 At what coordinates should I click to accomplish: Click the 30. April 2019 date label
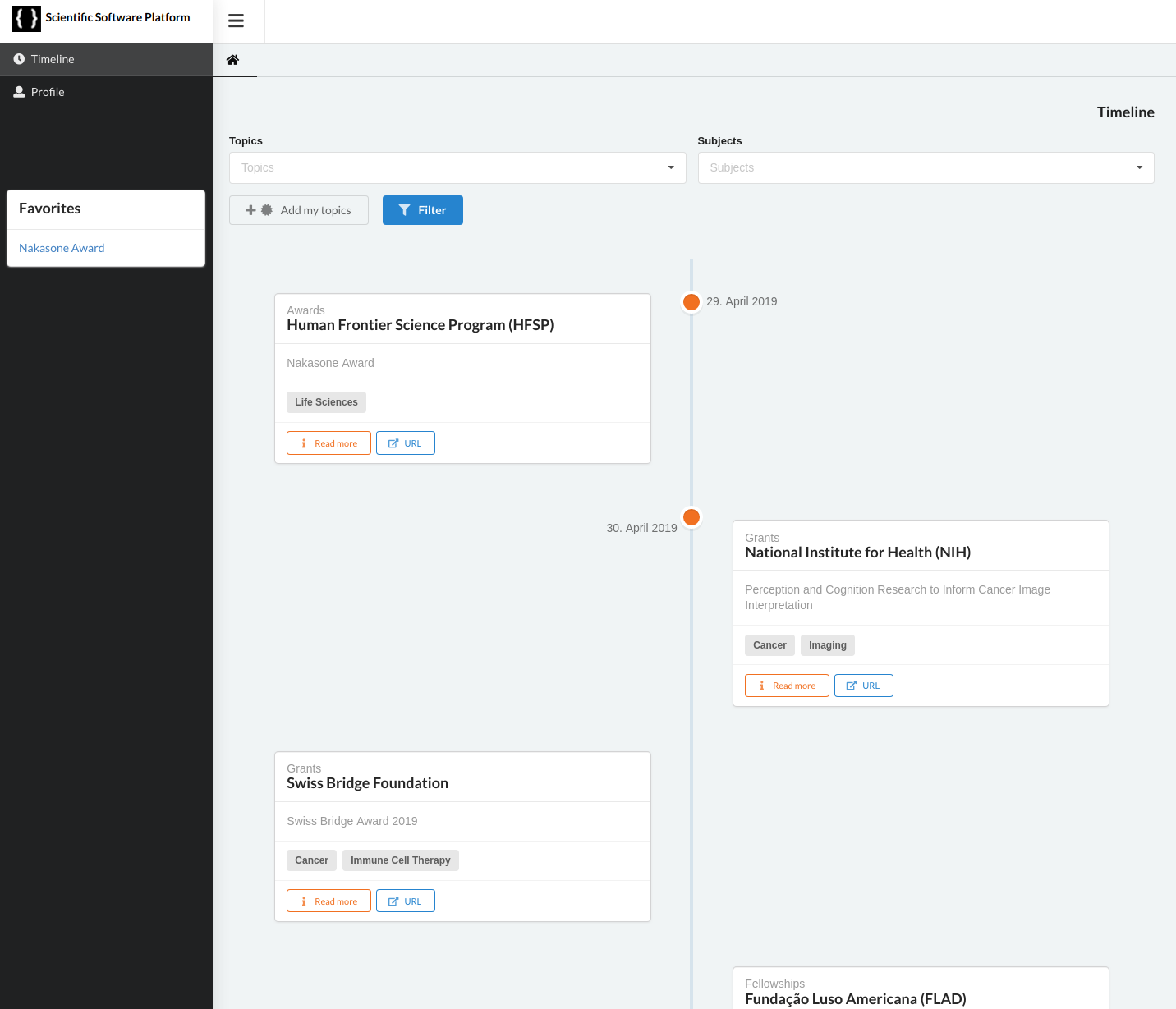pos(641,528)
